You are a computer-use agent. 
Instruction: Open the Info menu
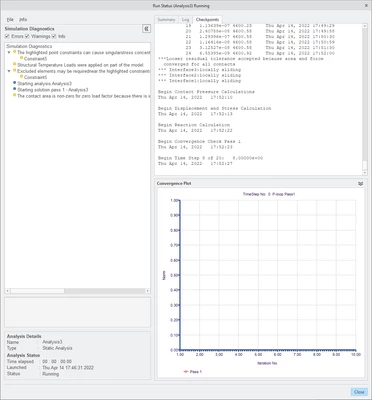[x=23, y=20]
